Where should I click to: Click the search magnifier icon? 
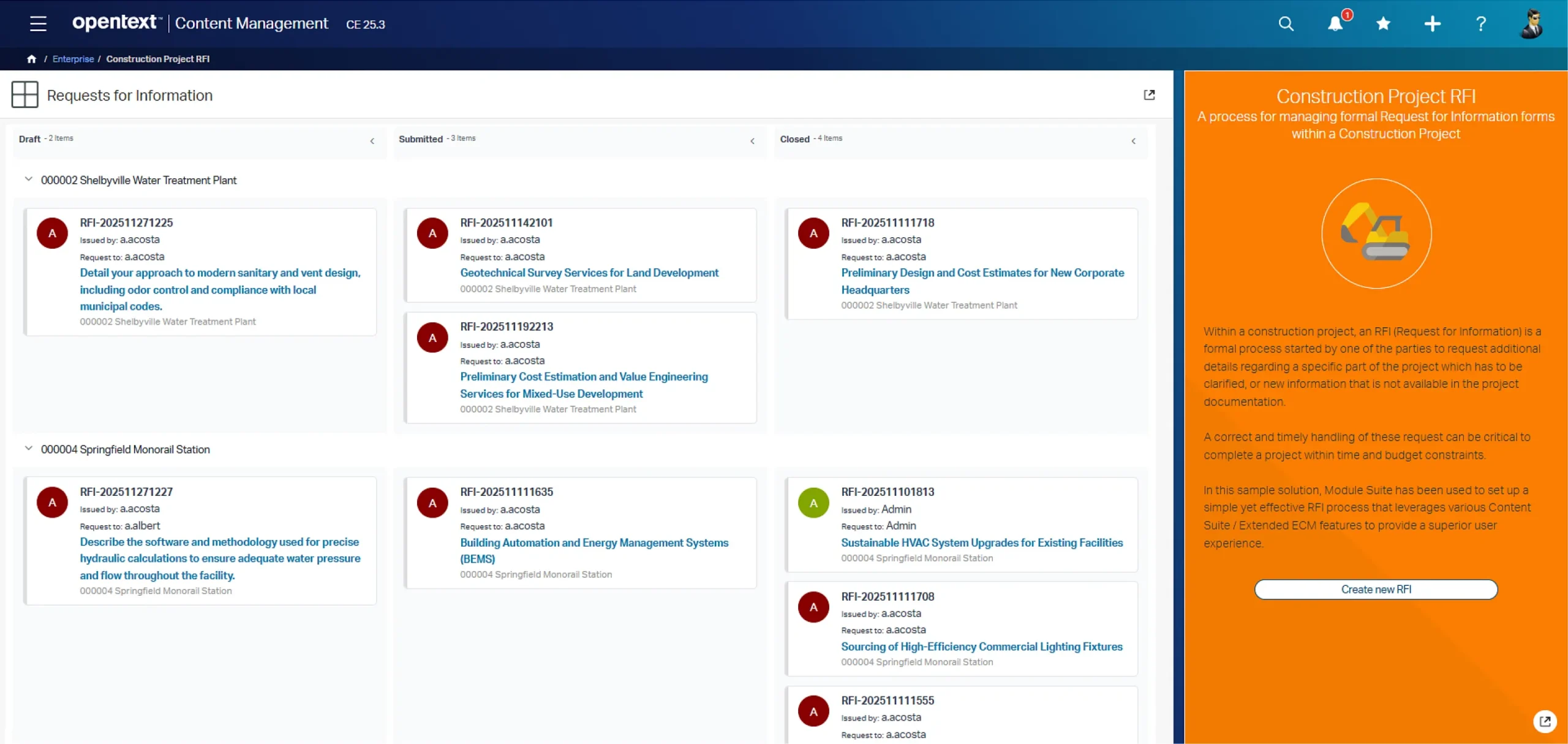tap(1286, 24)
